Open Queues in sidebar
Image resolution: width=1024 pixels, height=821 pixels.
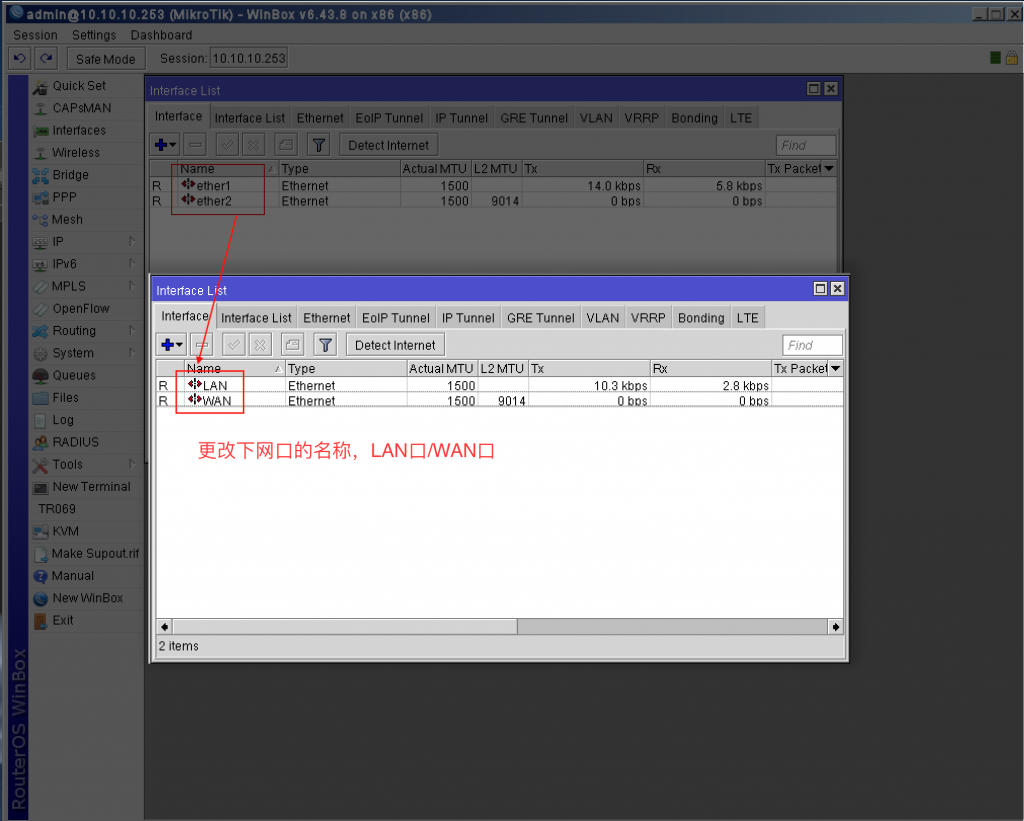[74, 375]
